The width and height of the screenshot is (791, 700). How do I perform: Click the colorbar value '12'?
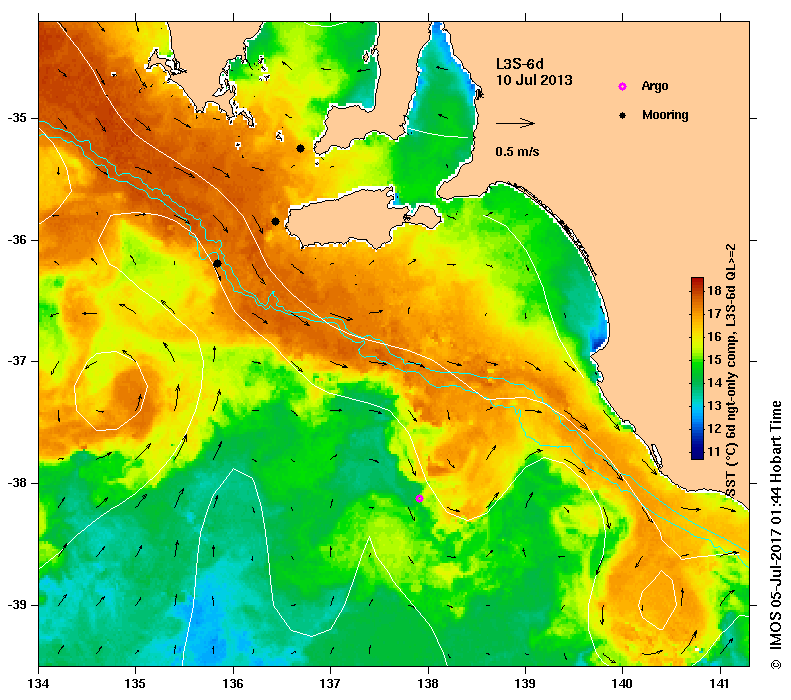pyautogui.click(x=714, y=429)
